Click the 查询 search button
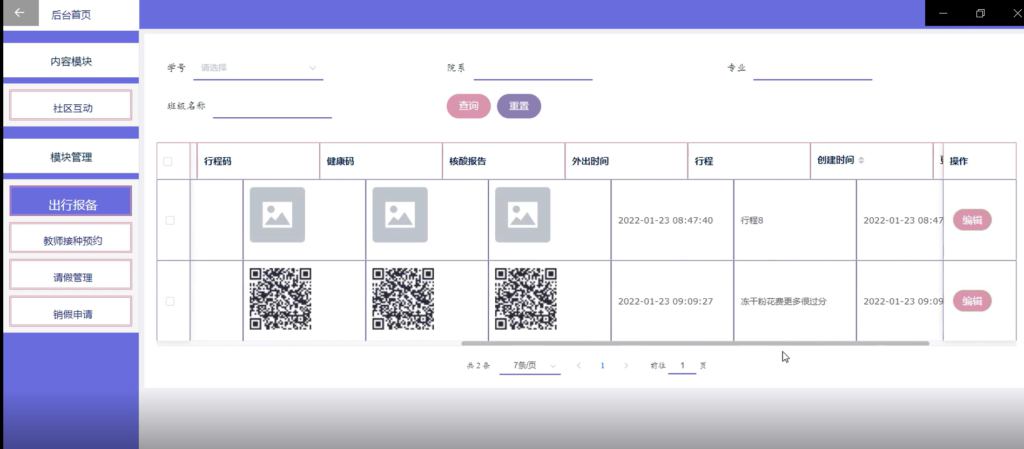This screenshot has width=1024, height=449. pyautogui.click(x=468, y=106)
